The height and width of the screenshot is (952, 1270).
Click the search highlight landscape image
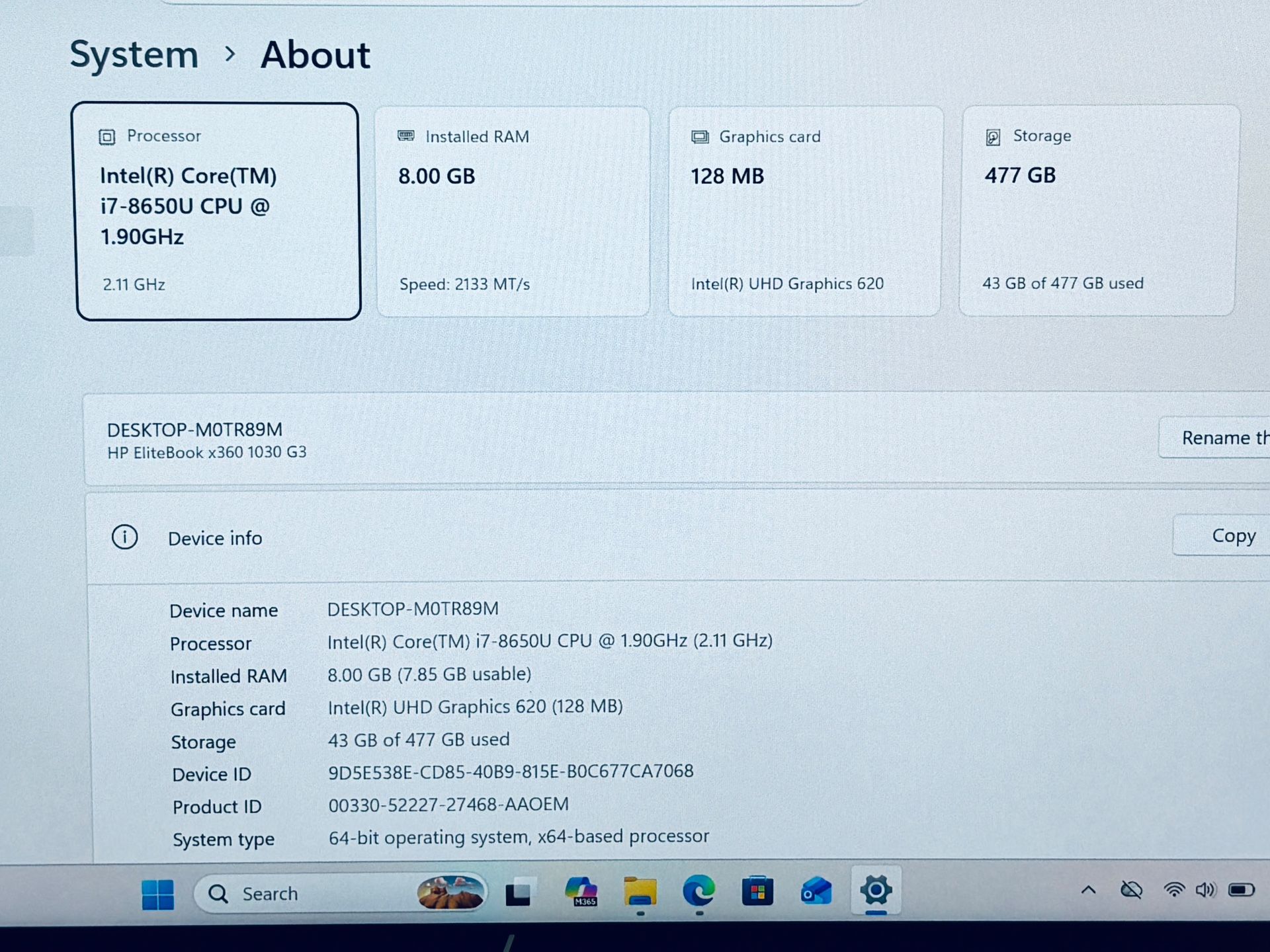coord(450,893)
